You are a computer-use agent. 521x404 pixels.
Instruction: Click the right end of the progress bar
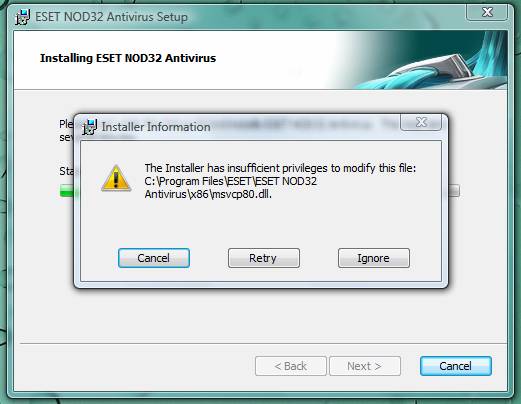[x=454, y=191]
